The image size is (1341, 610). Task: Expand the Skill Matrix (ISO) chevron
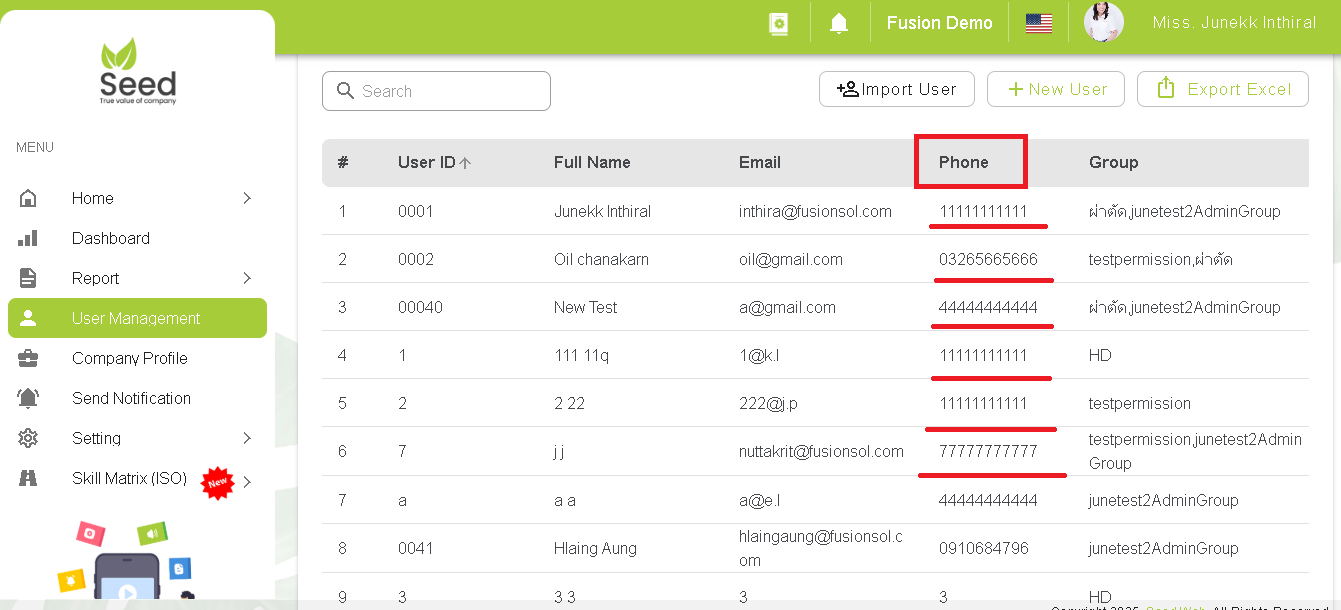click(247, 482)
